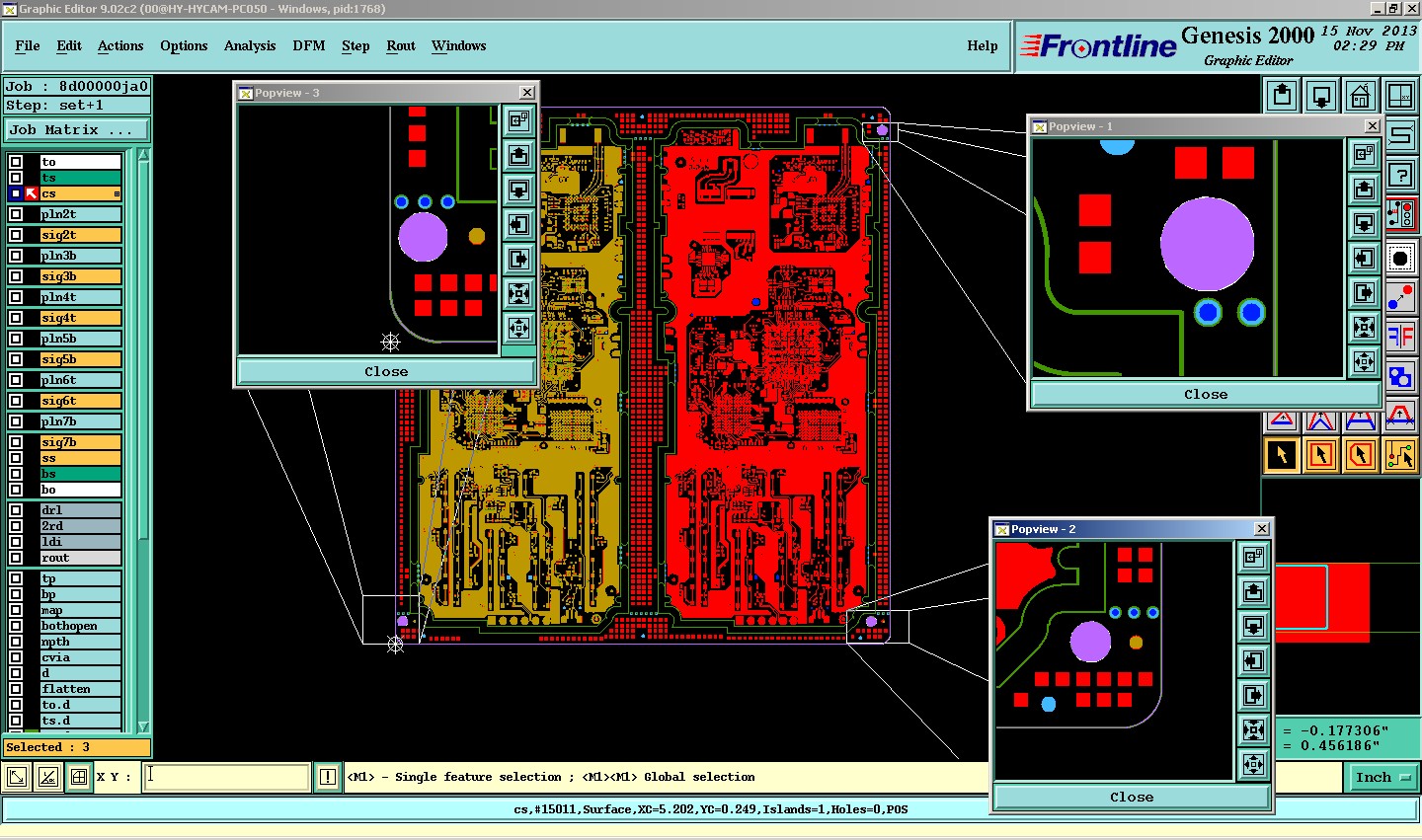This screenshot has height=840, width=1422.
Task: Click the exclamation mark icon in bottom bar
Action: point(328,777)
